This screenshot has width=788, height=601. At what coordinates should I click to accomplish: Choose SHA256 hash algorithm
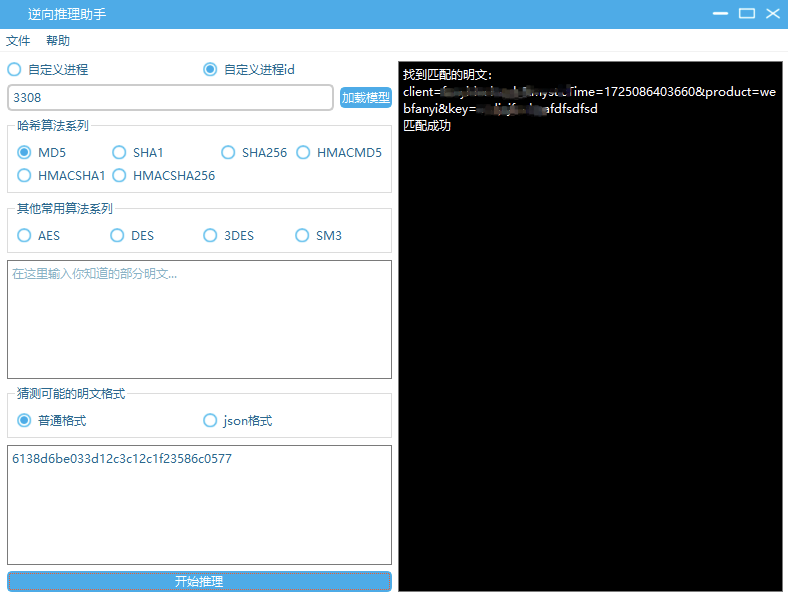tap(229, 153)
